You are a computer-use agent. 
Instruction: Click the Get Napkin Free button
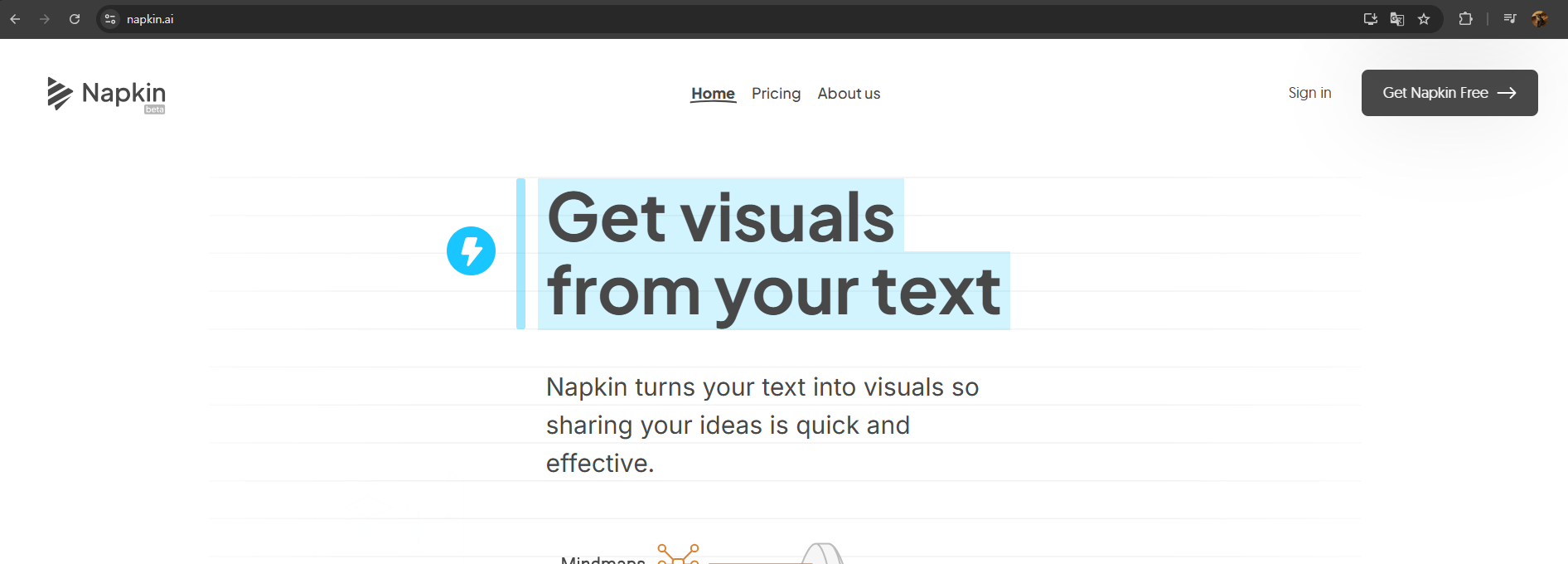(1449, 93)
